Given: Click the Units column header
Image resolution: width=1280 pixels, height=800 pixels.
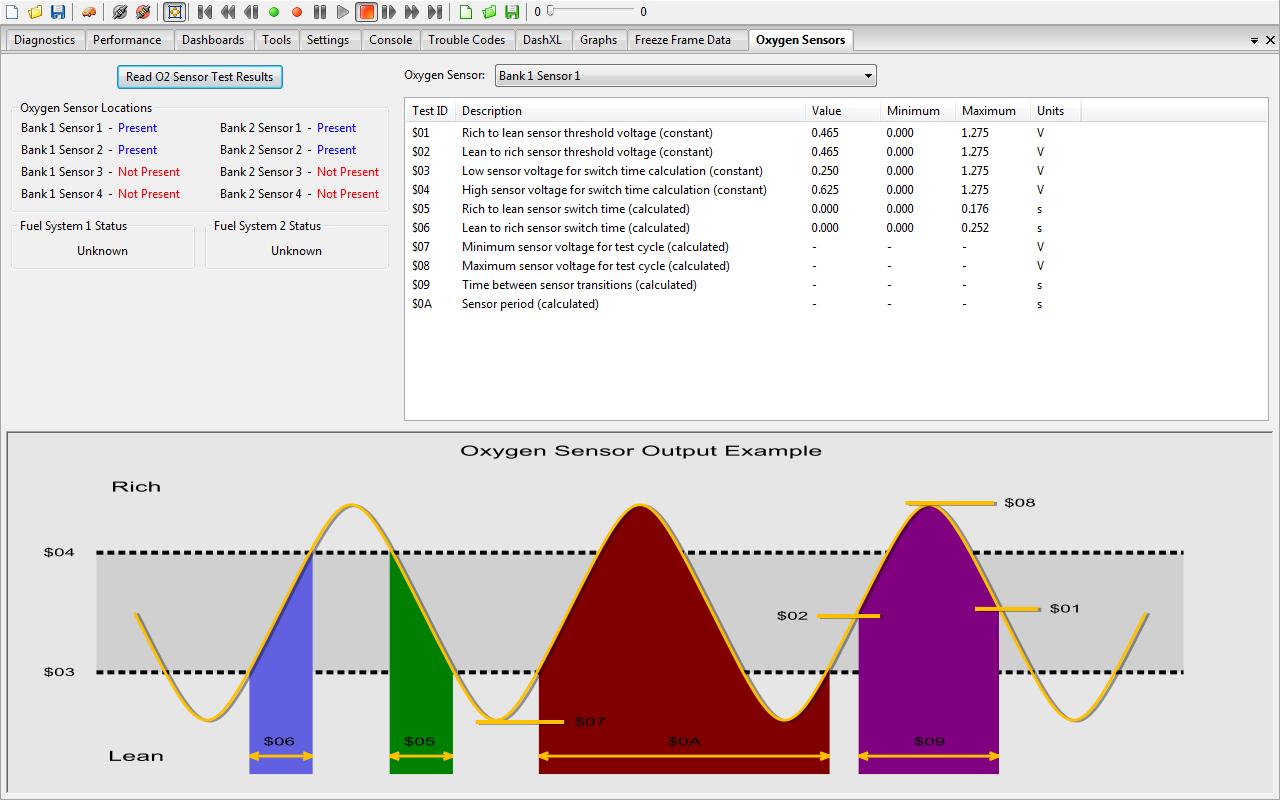Looking at the screenshot, I should (1055, 111).
